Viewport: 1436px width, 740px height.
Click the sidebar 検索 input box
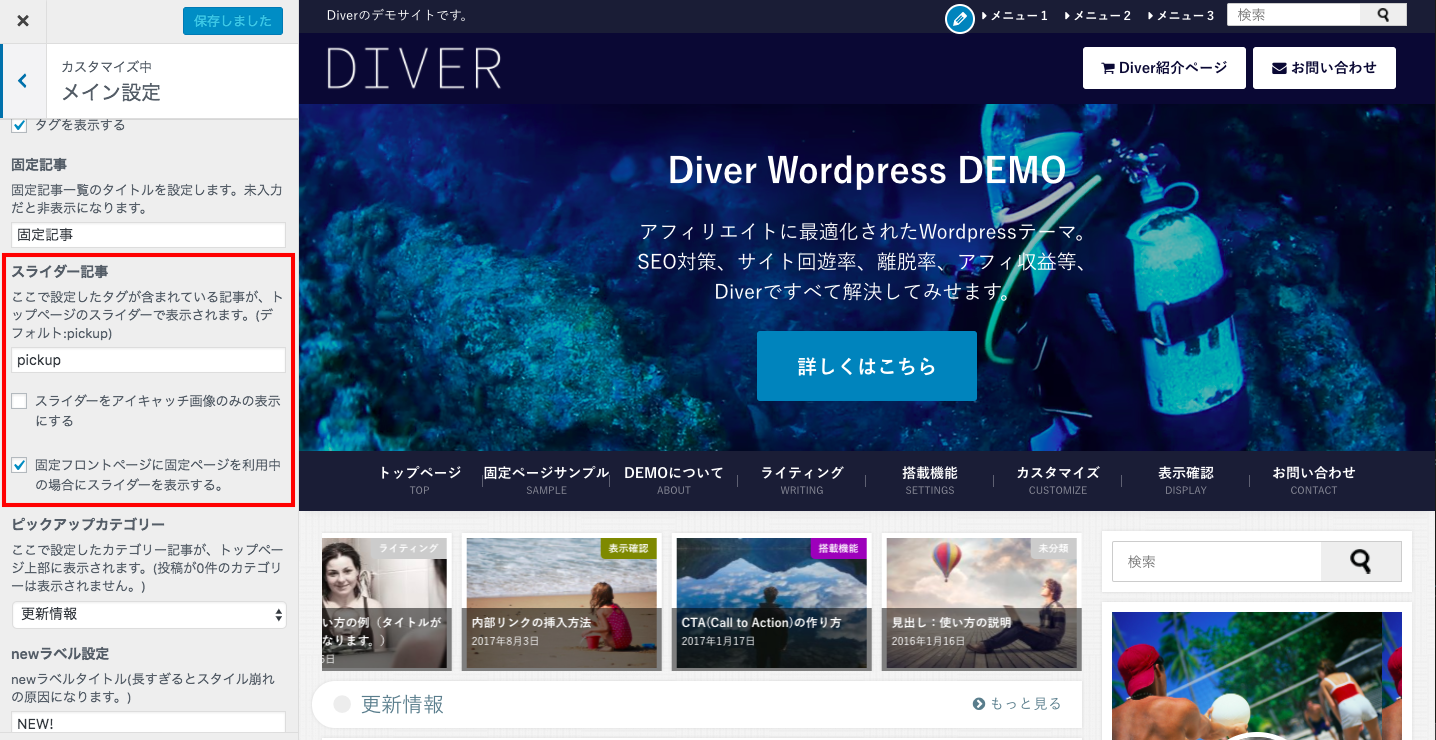click(1217, 562)
